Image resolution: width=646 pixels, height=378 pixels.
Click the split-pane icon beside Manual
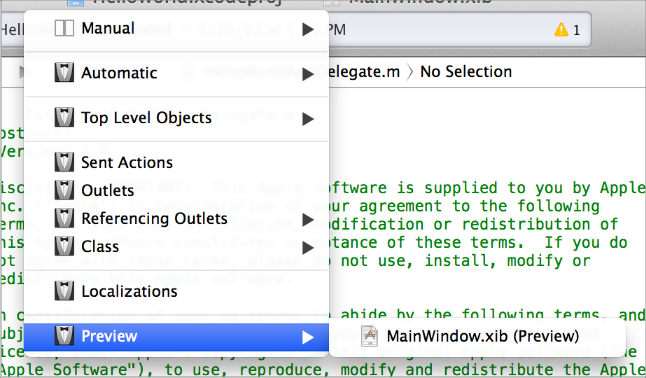point(64,28)
